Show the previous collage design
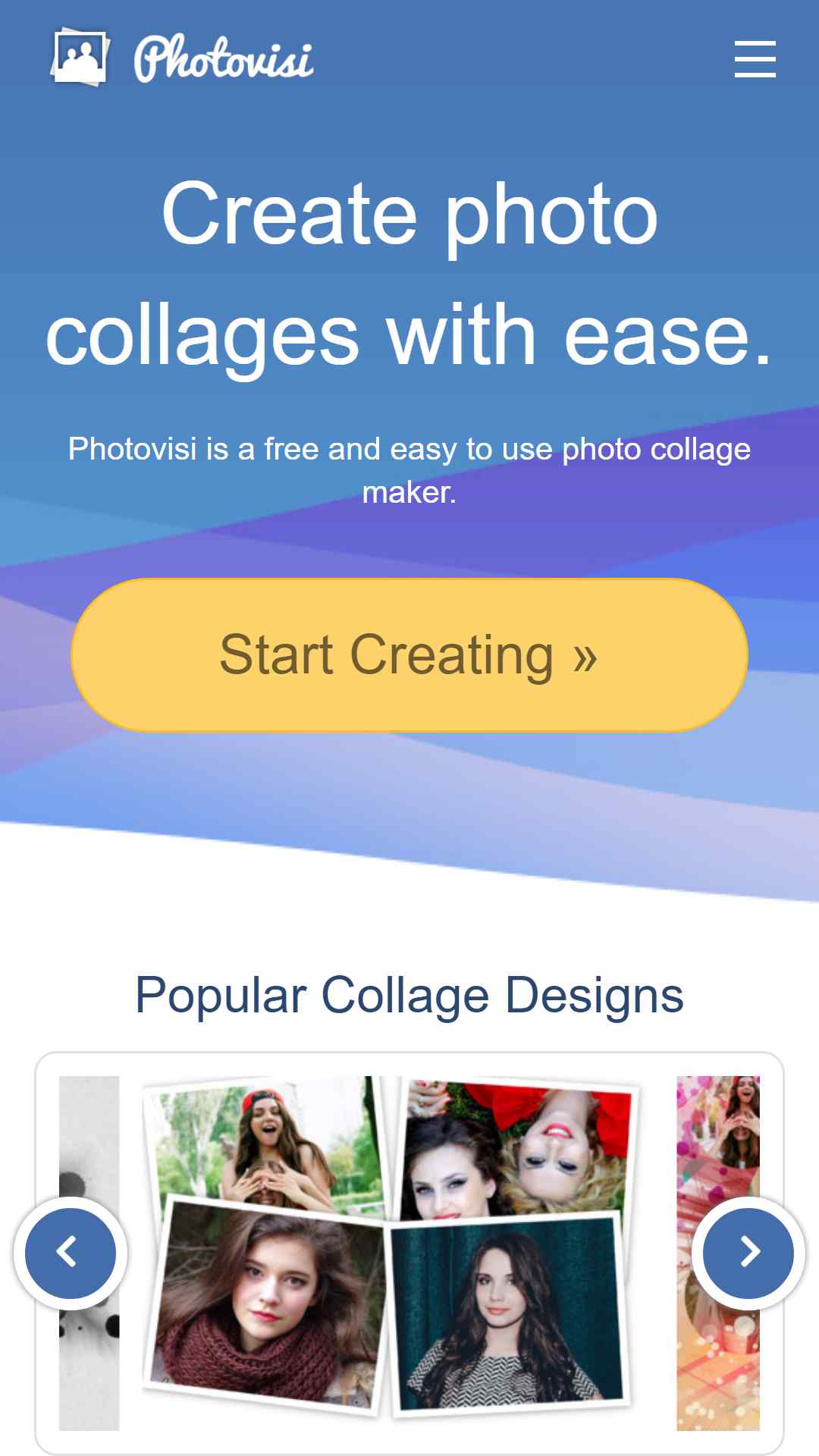This screenshot has height=1456, width=819. 71,1253
